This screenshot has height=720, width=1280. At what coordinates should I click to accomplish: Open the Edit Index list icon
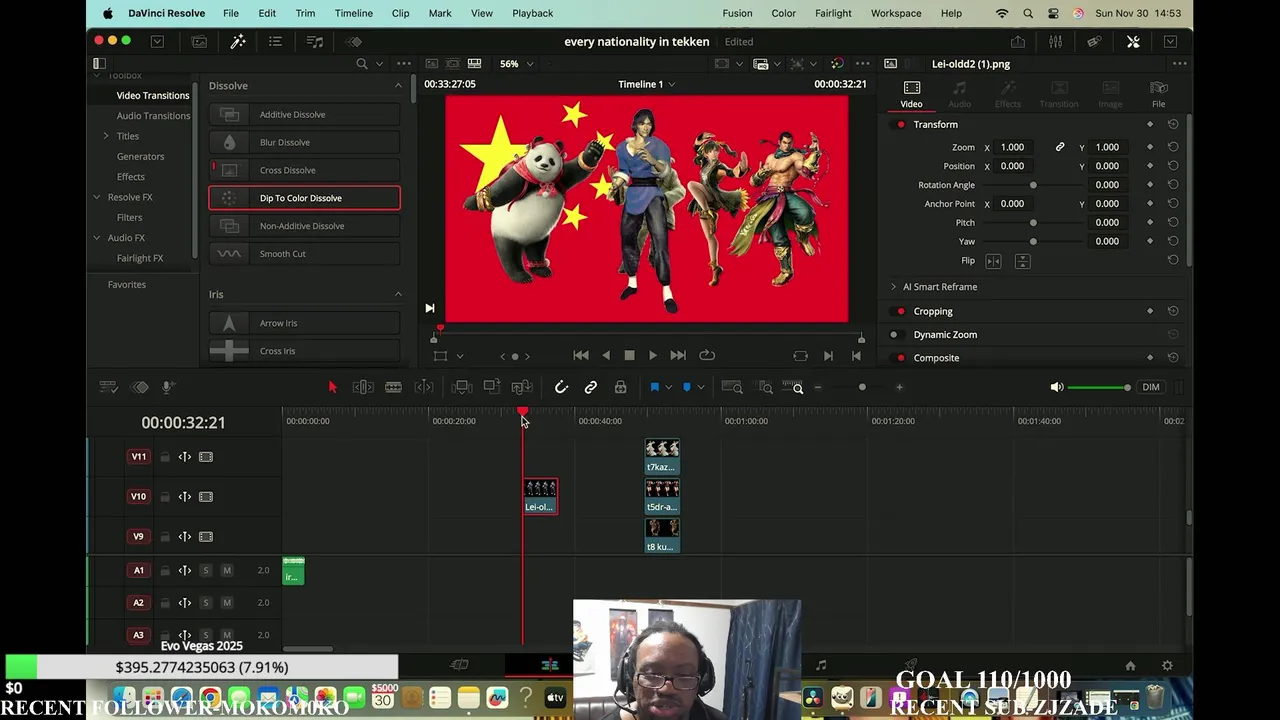click(x=275, y=41)
